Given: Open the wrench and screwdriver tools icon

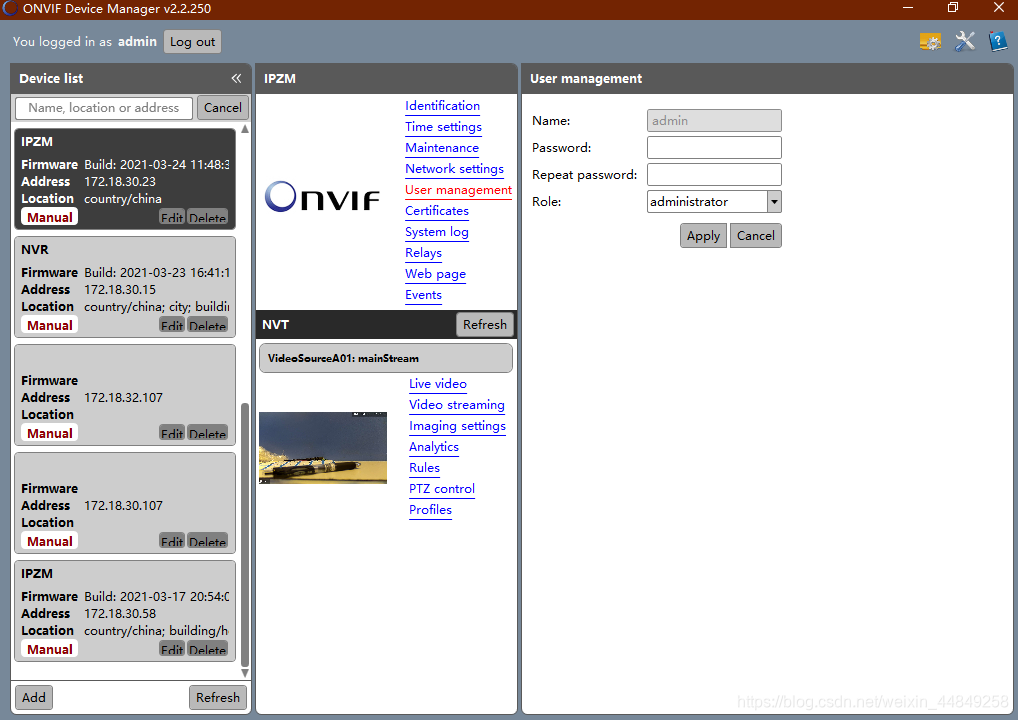Looking at the screenshot, I should point(965,42).
